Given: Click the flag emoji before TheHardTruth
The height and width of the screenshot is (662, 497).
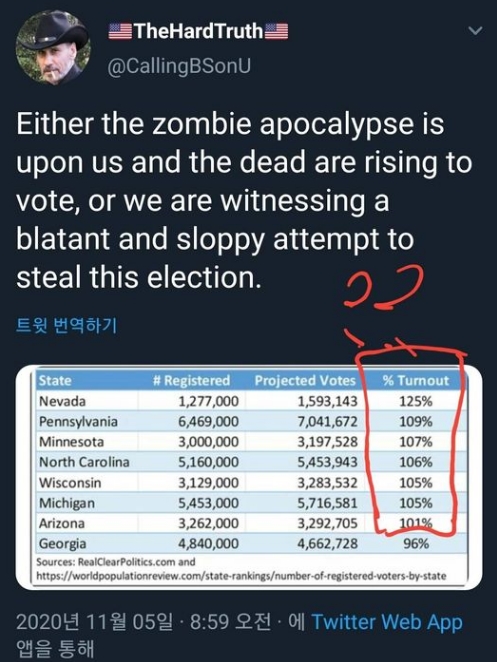Looking at the screenshot, I should [120, 31].
